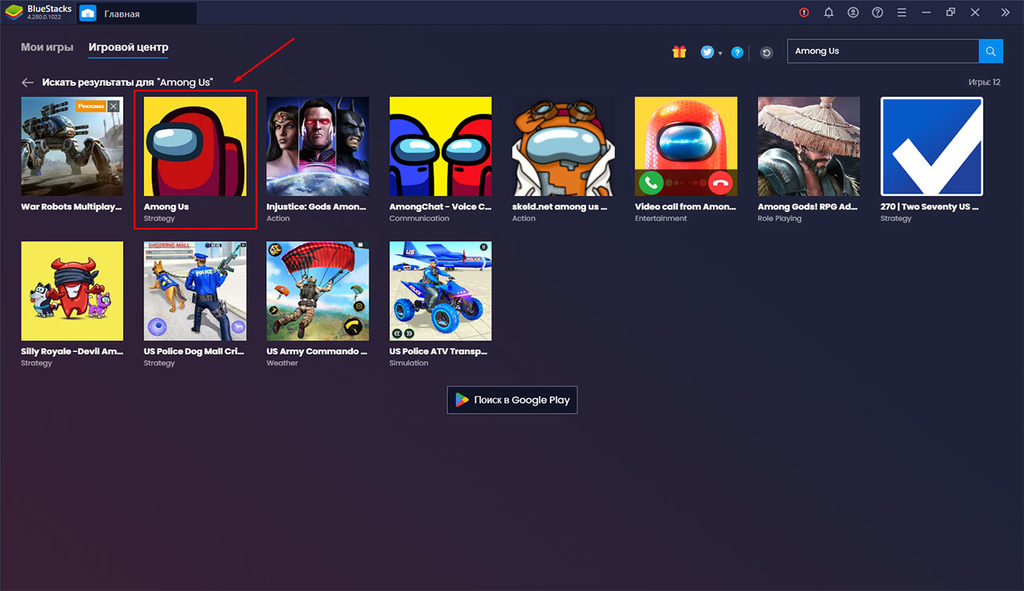
Task: Click Communication label under AmongChat
Action: 419,218
